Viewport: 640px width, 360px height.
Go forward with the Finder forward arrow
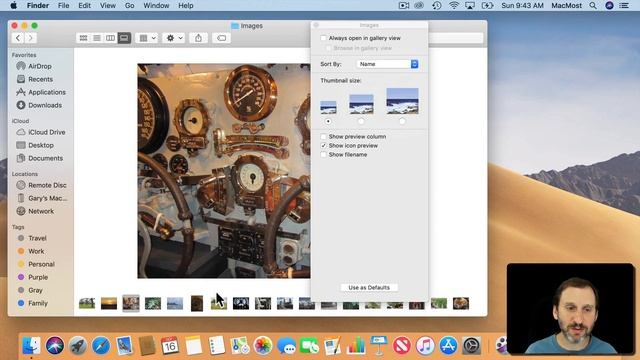31,38
